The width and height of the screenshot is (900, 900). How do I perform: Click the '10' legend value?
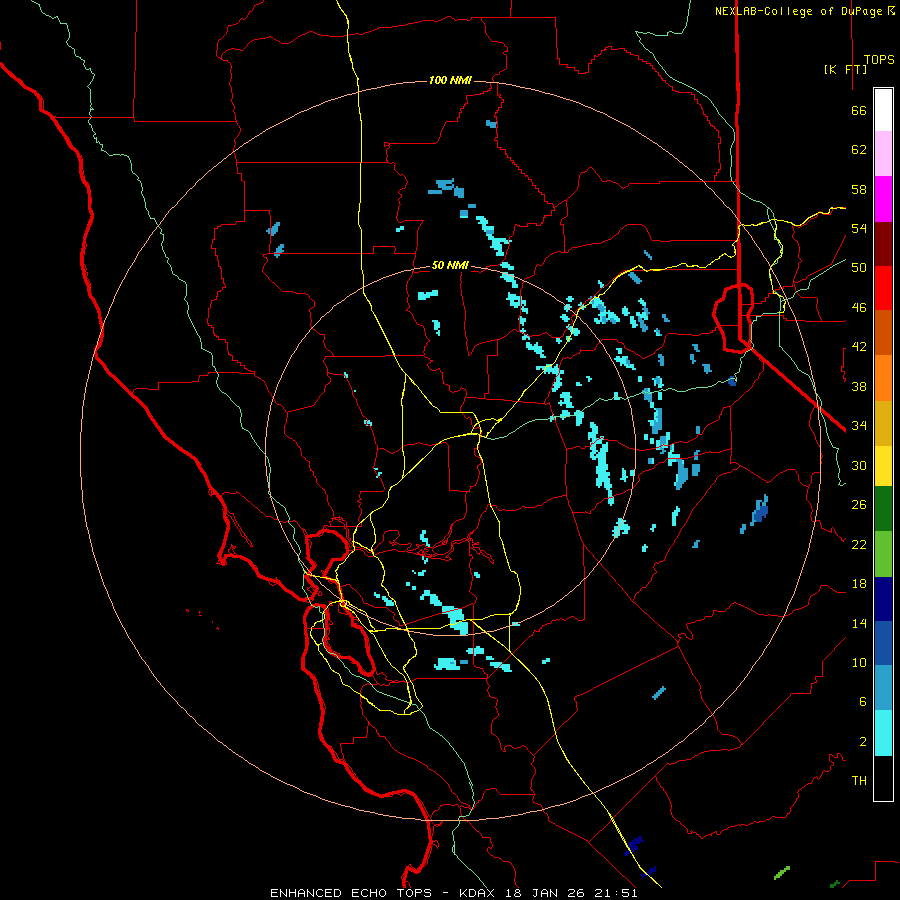[x=859, y=662]
